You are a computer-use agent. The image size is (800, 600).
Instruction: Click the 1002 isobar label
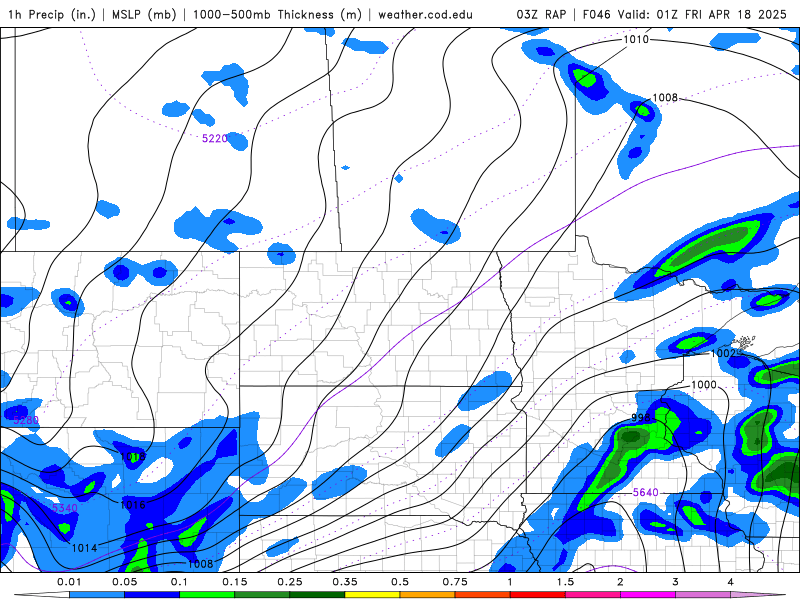[x=723, y=353]
